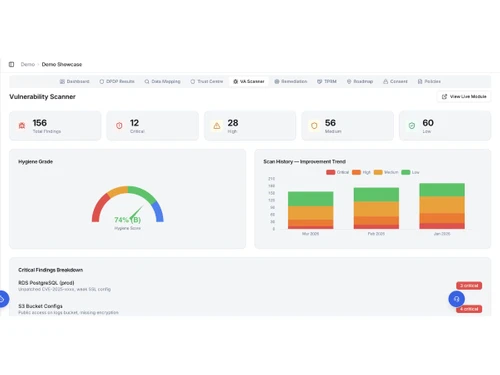Click the 60 Low count
Image resolution: width=500 pixels, height=375 pixels.
[x=428, y=123]
